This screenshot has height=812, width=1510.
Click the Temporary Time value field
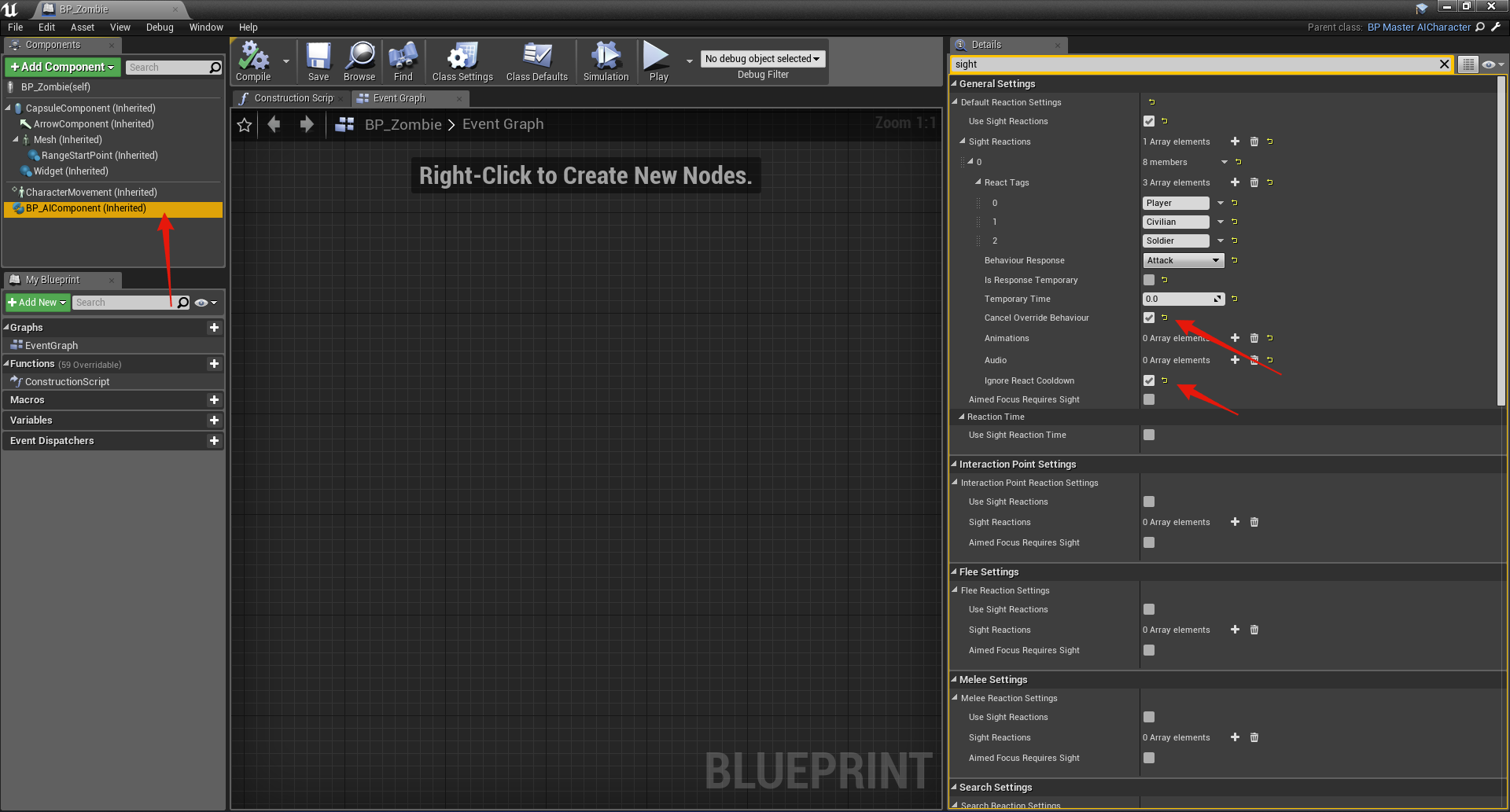[x=1177, y=299]
